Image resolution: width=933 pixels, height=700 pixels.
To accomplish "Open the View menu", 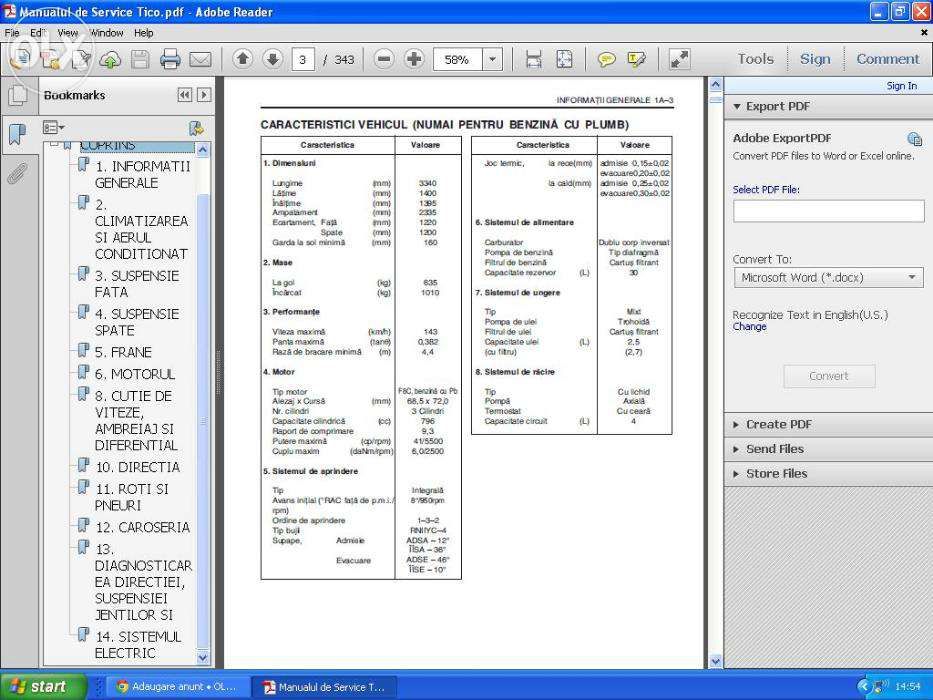I will click(x=67, y=33).
